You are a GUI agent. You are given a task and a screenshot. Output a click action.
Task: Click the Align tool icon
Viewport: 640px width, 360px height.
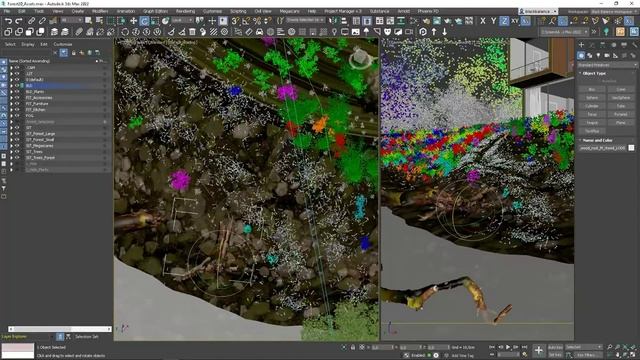click(344, 20)
